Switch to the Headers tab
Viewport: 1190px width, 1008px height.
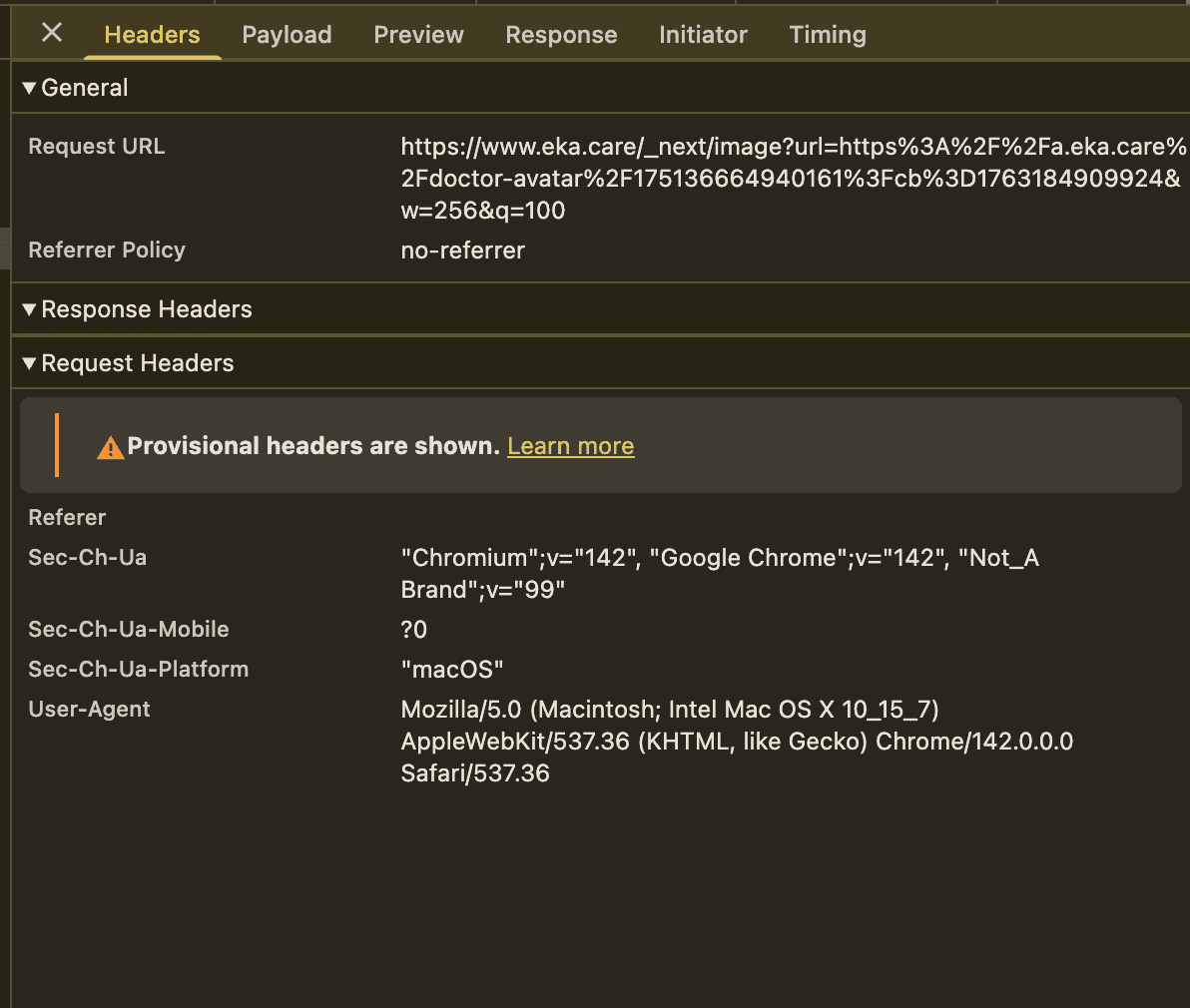click(152, 35)
